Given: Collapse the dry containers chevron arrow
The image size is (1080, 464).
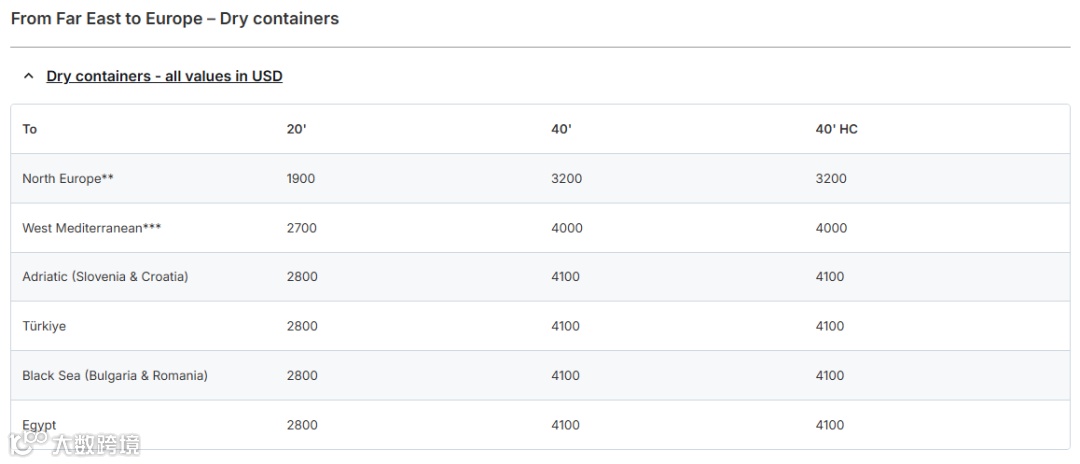Looking at the screenshot, I should point(28,76).
